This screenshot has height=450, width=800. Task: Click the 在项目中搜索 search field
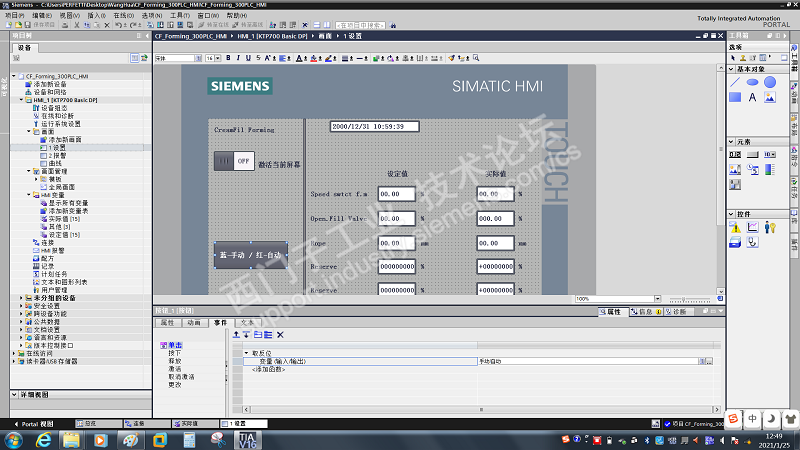tap(360, 25)
